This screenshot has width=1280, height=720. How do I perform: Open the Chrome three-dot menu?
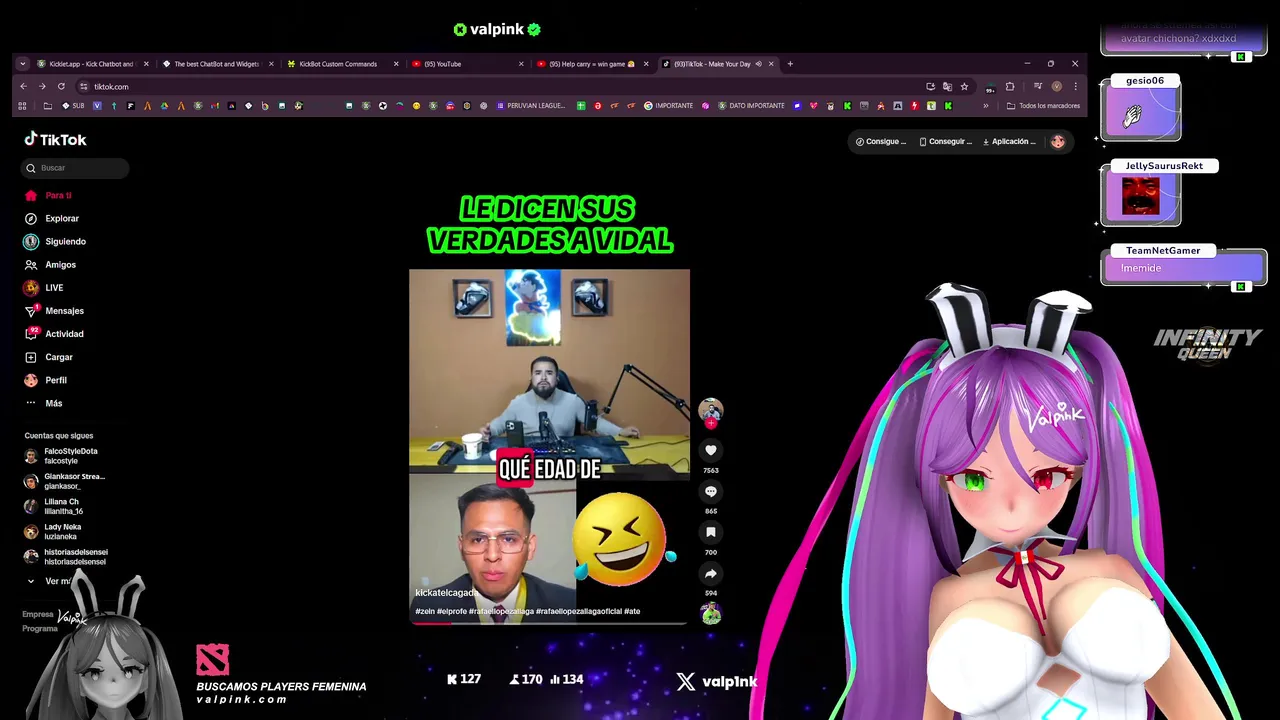click(x=1075, y=86)
